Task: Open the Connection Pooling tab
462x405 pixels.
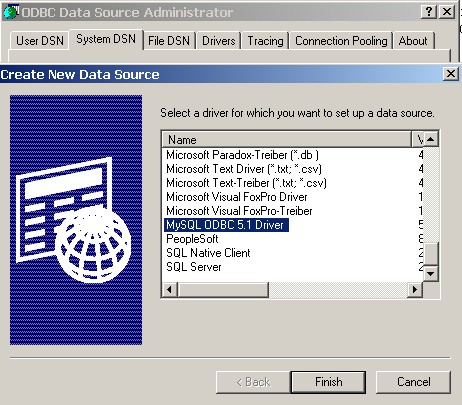Action: (341, 41)
